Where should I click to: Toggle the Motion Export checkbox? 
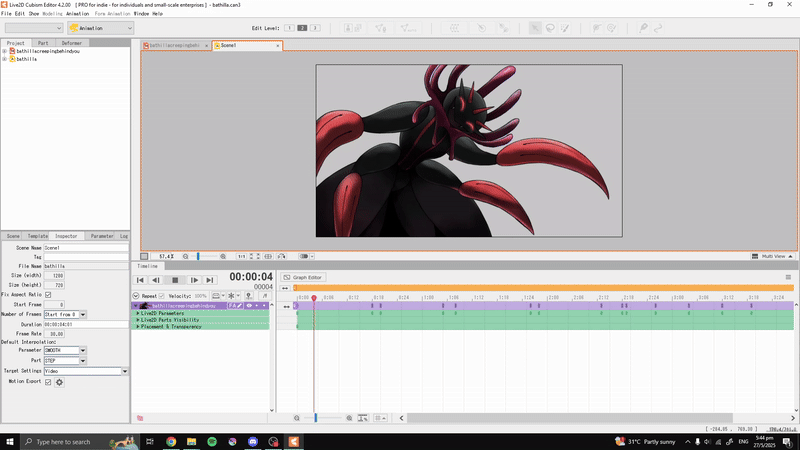coord(48,382)
